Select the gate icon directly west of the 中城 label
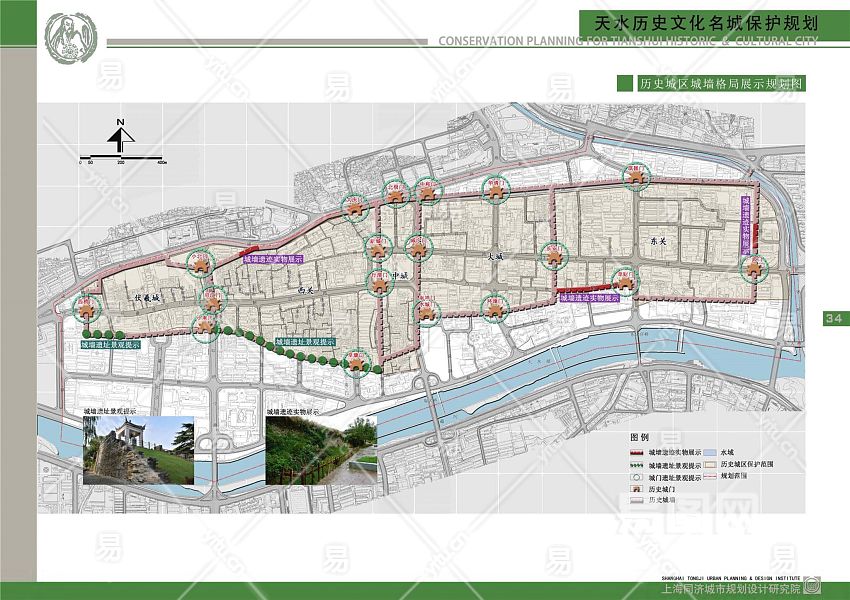This screenshot has height=600, width=850. 379,283
